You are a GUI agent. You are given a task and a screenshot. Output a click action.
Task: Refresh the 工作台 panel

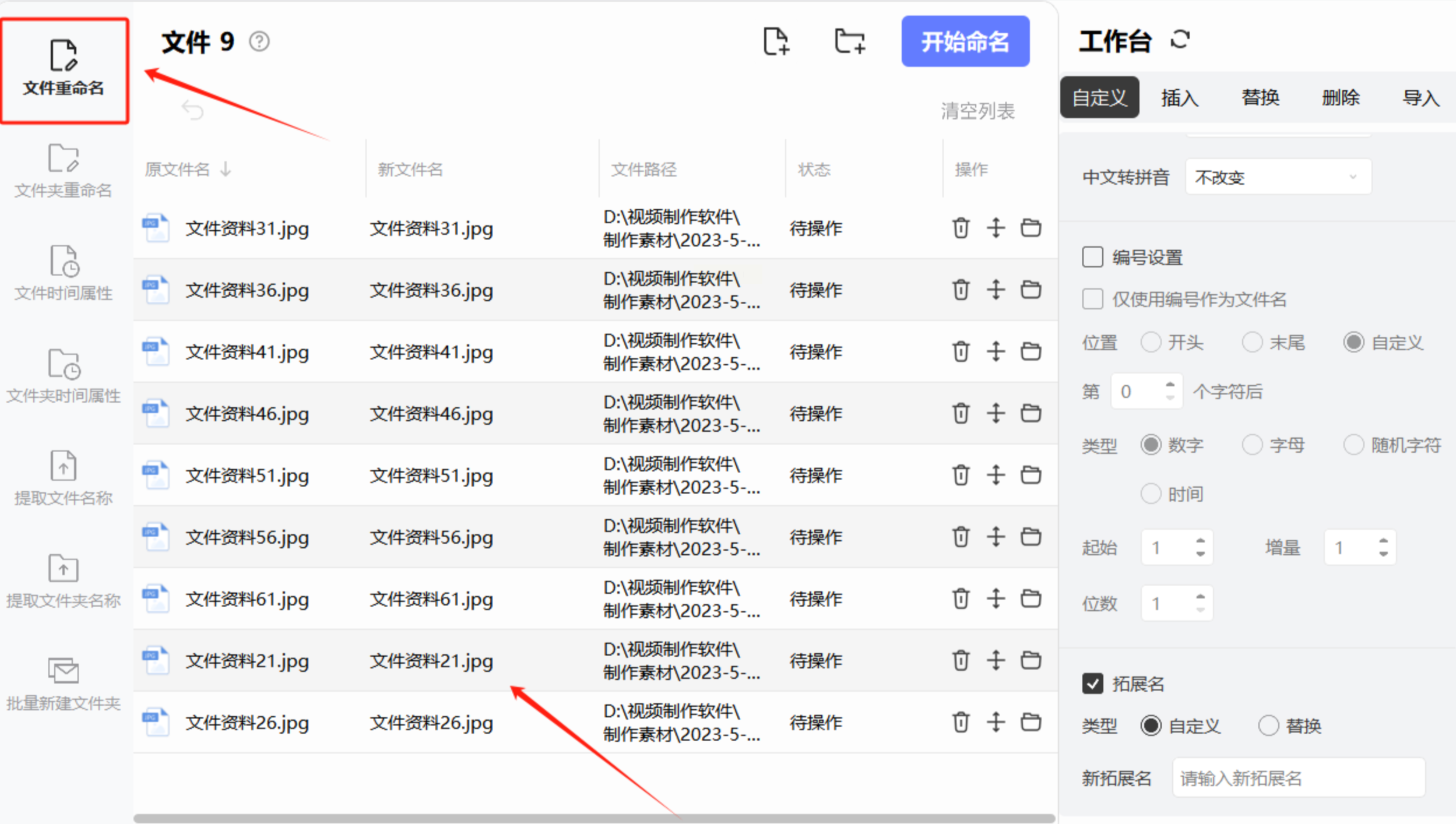(1180, 40)
